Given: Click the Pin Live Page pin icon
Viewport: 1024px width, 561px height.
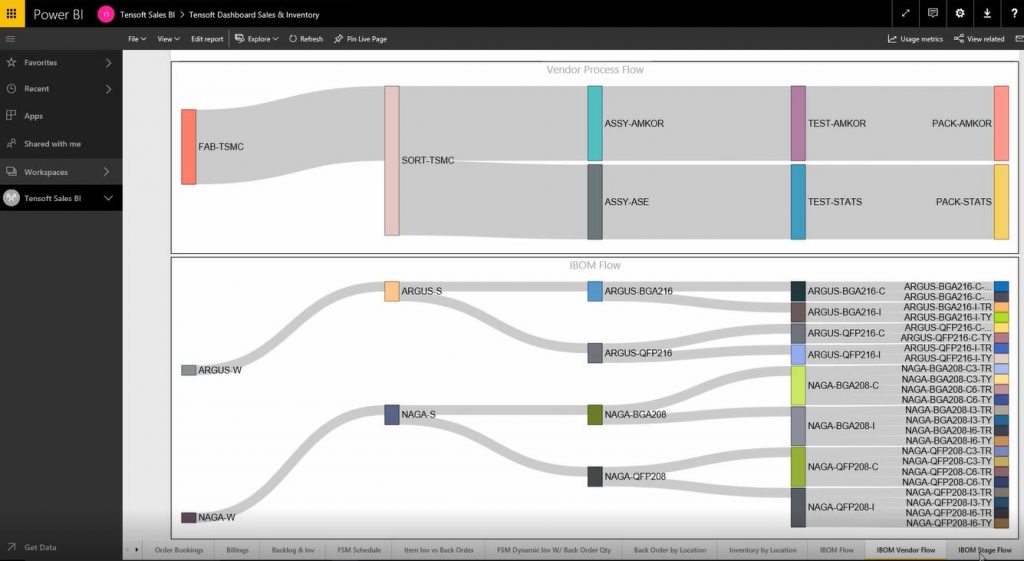Looking at the screenshot, I should [338, 39].
